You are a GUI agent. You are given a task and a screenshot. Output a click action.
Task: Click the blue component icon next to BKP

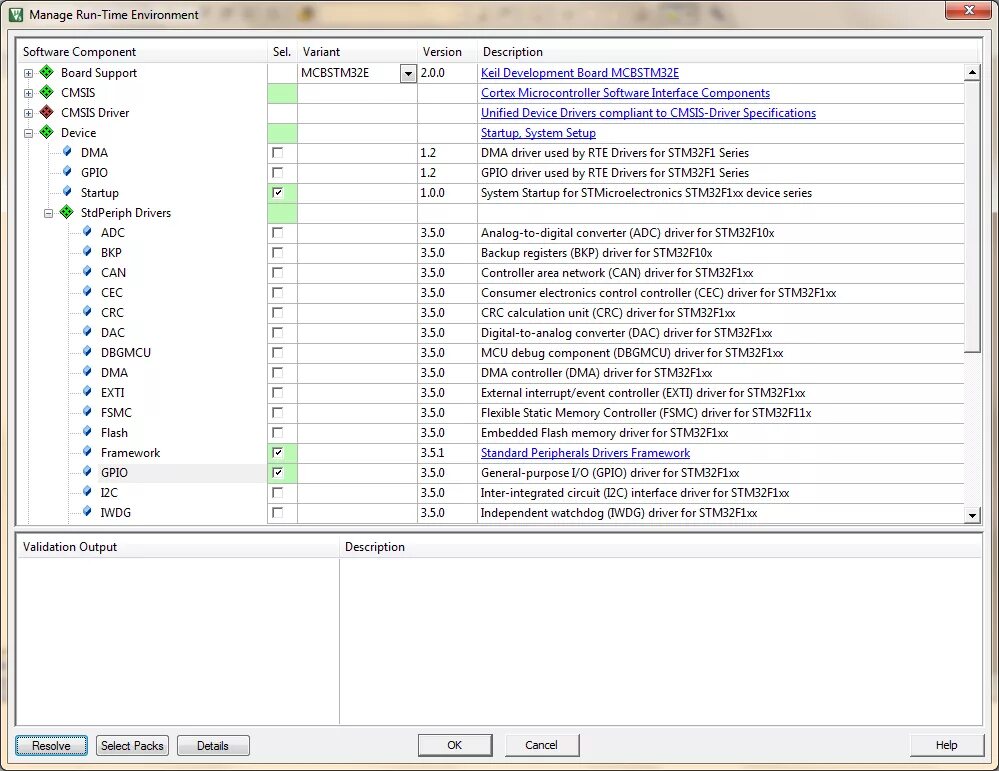click(87, 252)
